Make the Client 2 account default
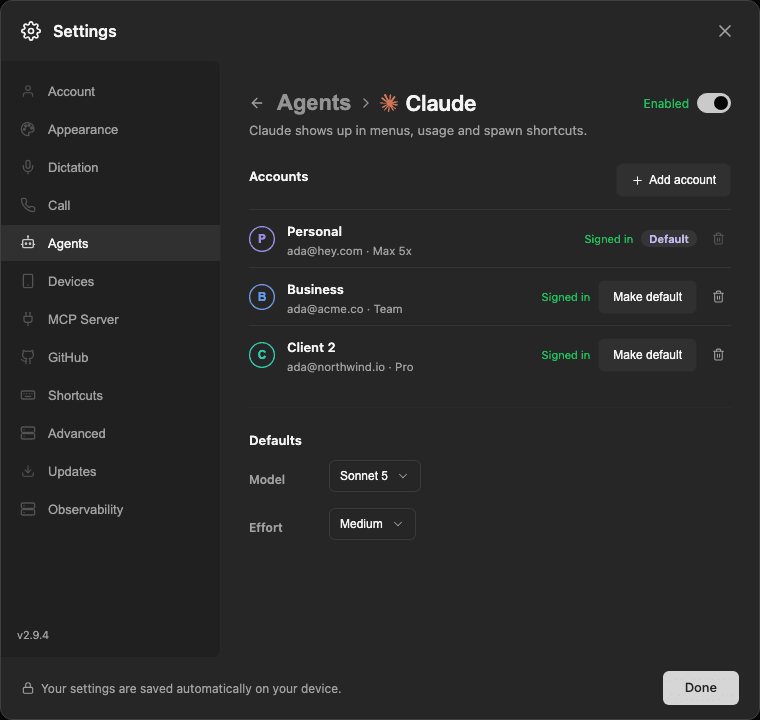The width and height of the screenshot is (760, 720). 647,354
